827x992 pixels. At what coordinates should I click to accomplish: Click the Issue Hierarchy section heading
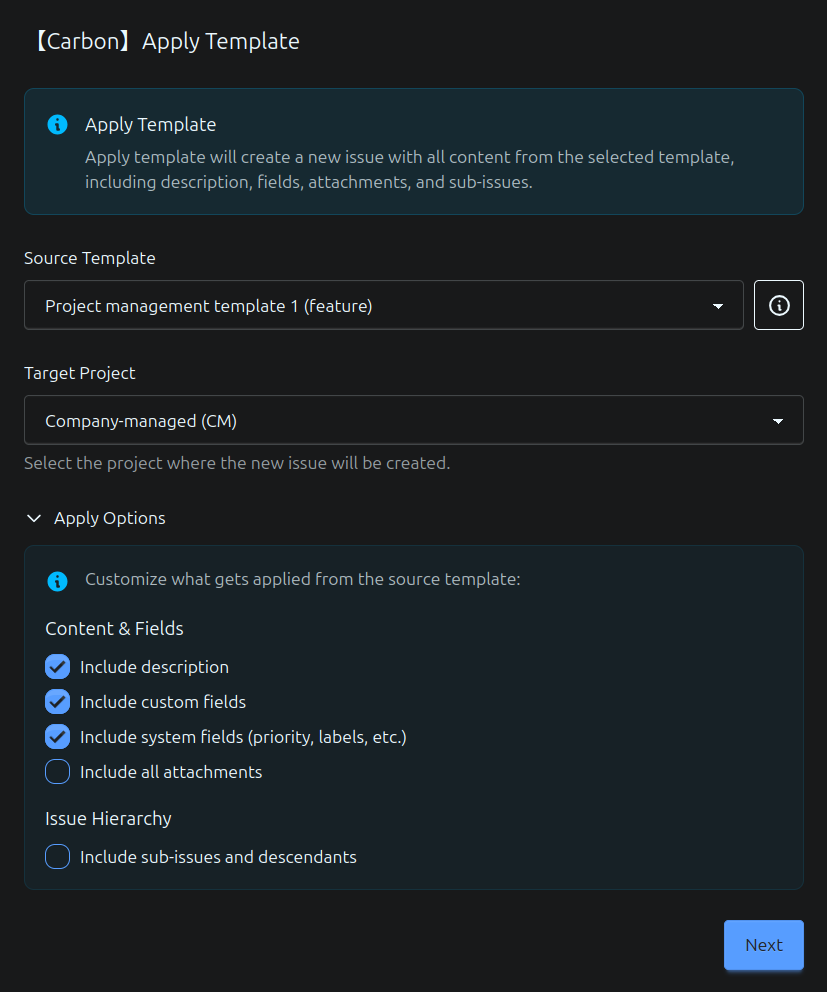tap(108, 818)
